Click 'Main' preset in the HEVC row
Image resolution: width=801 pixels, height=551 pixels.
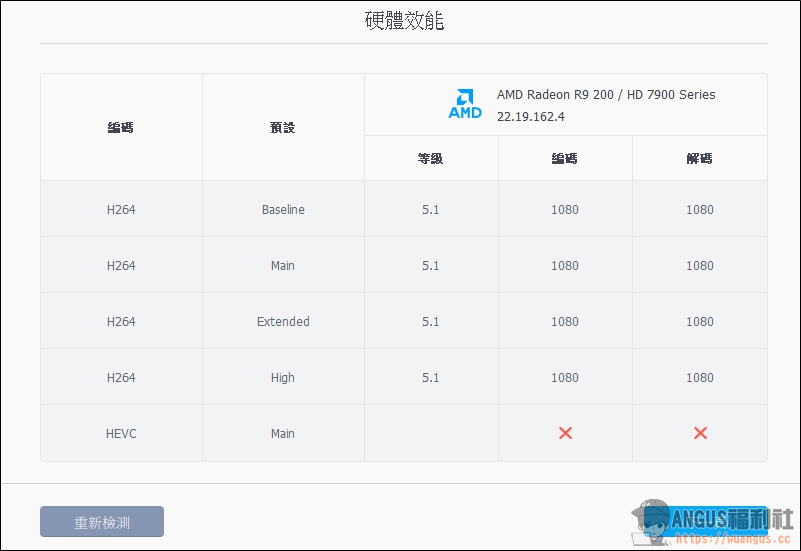[x=282, y=434]
